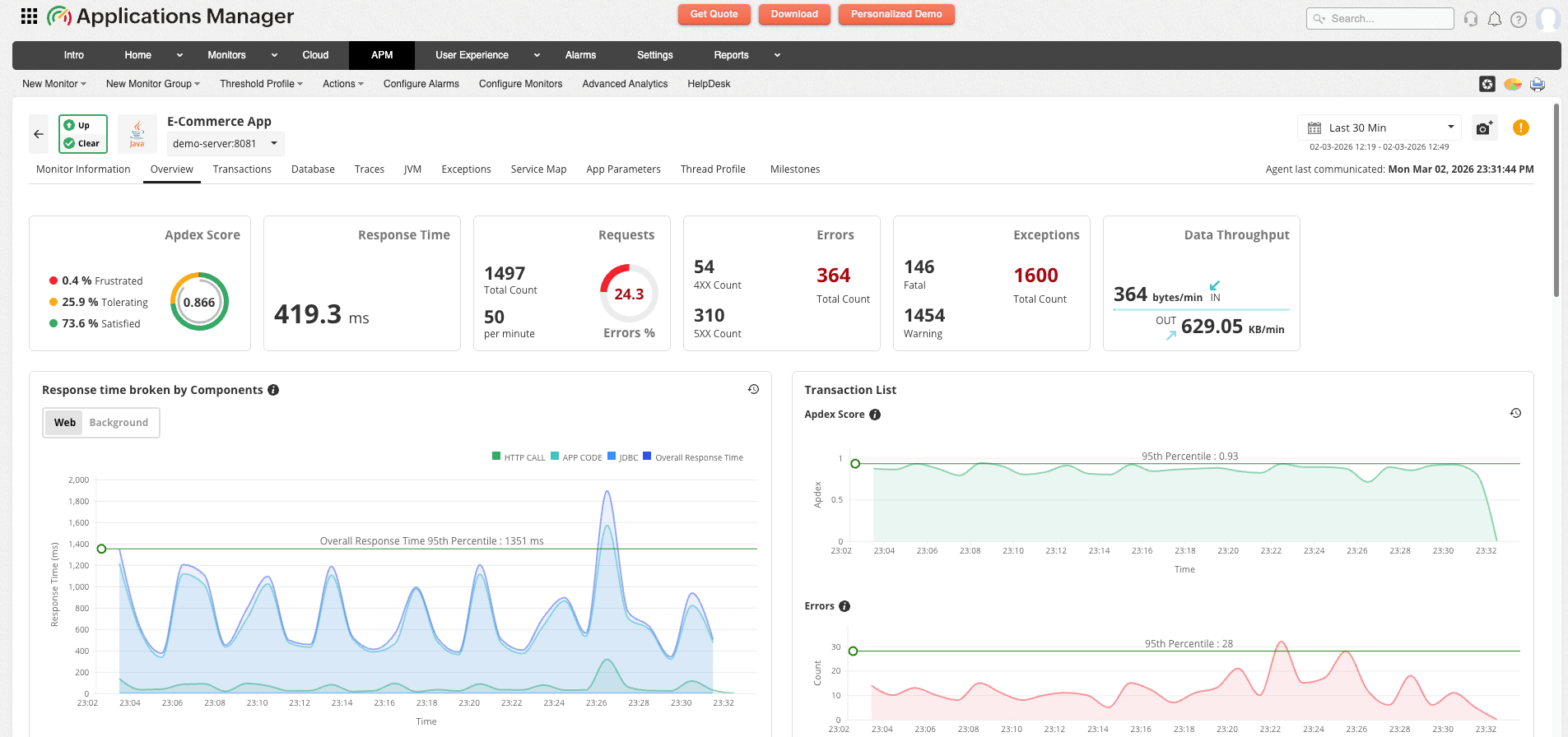This screenshot has height=737, width=1568.
Task: Click the orange alert warning icon
Action: [1521, 127]
